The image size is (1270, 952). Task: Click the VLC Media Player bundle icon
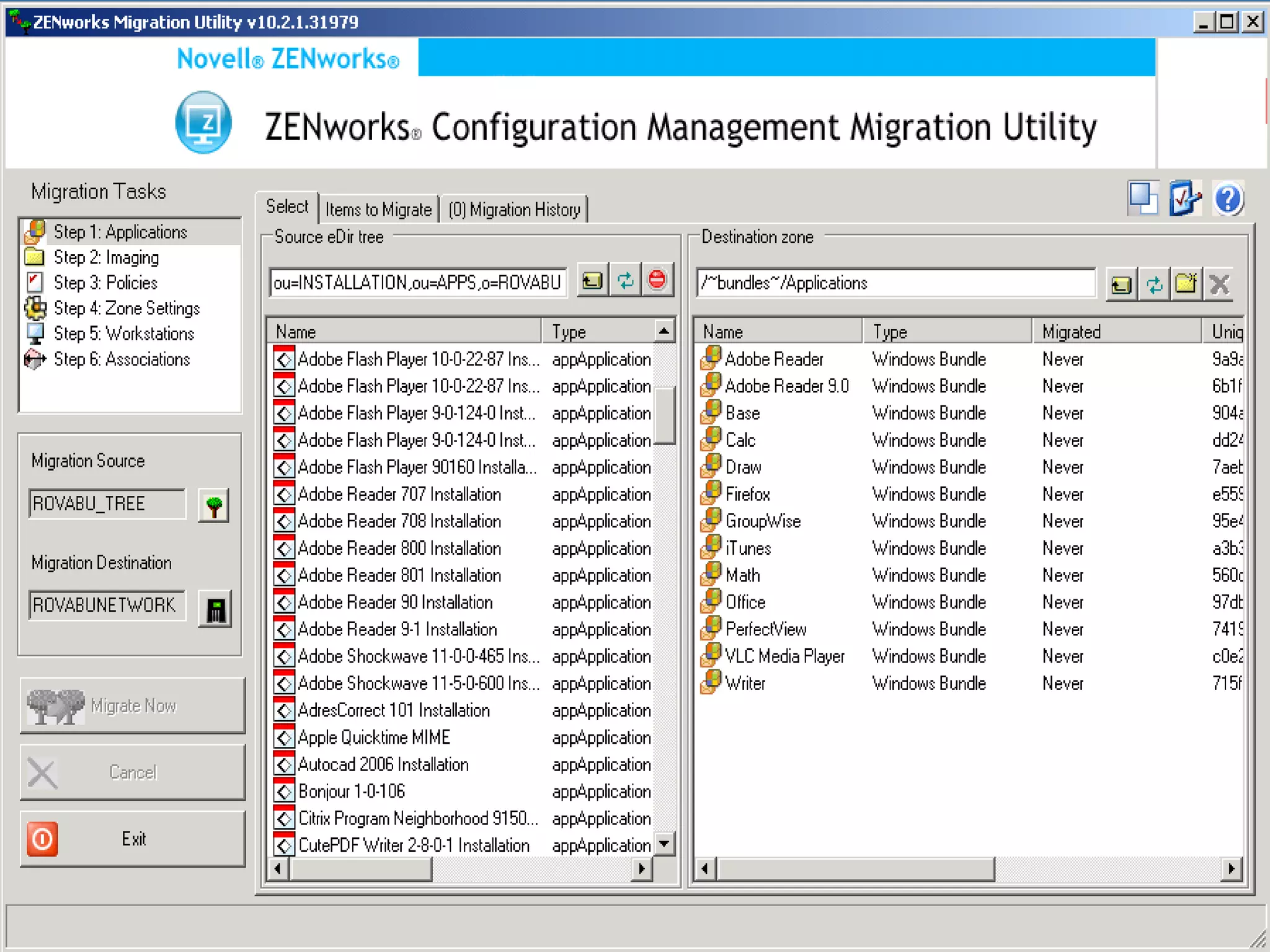[x=711, y=656]
